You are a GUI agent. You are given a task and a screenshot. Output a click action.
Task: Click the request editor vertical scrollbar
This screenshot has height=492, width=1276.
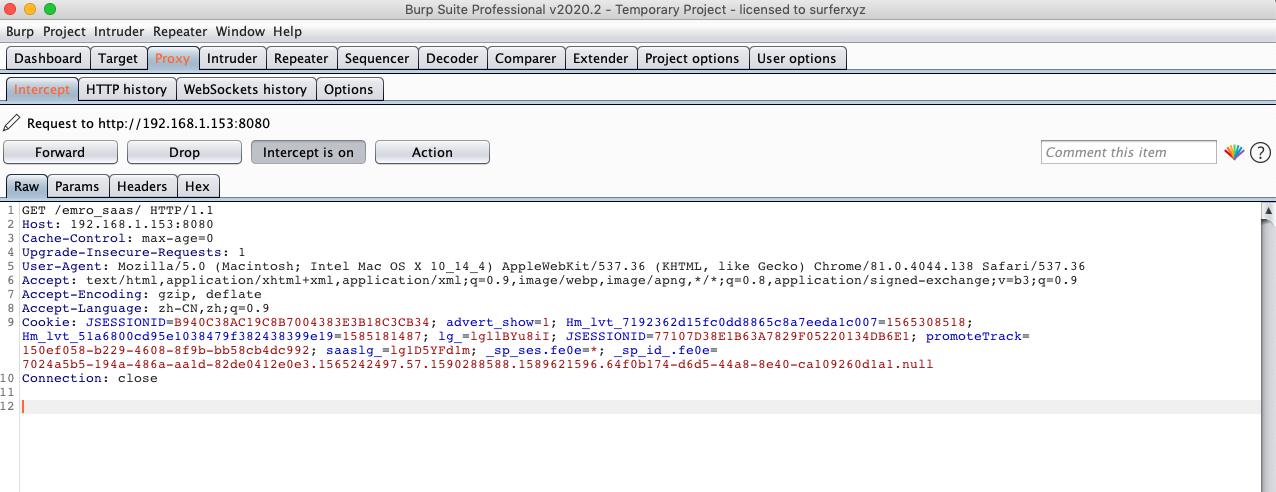click(1268, 346)
